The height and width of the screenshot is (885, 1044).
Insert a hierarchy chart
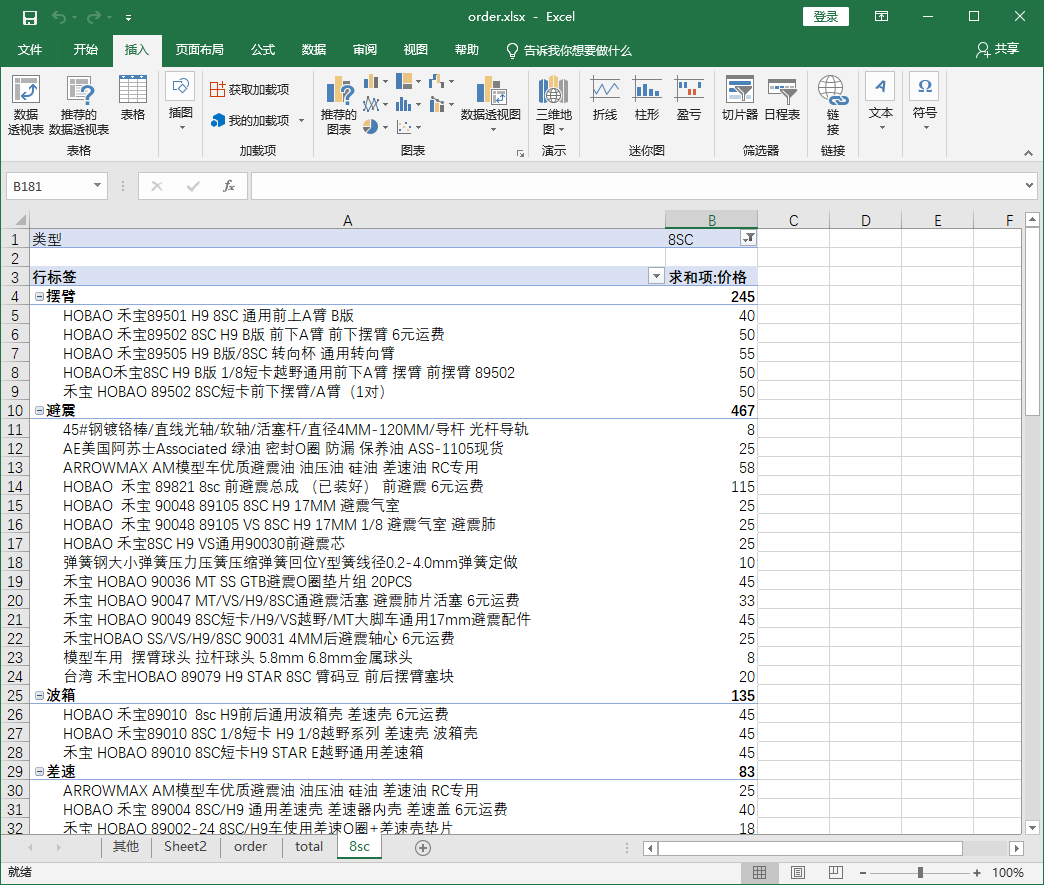pos(408,82)
